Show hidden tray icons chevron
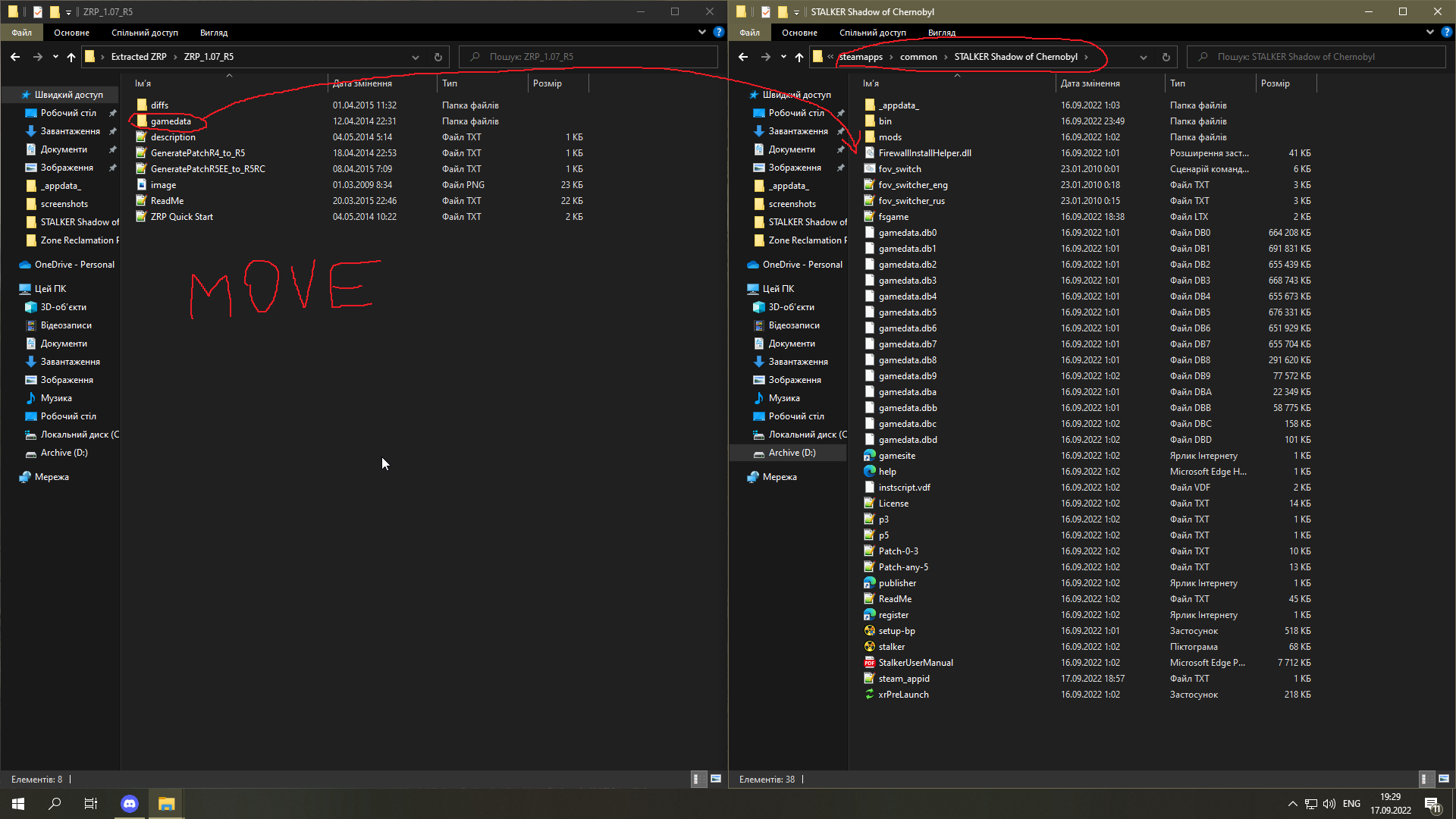 click(1292, 804)
